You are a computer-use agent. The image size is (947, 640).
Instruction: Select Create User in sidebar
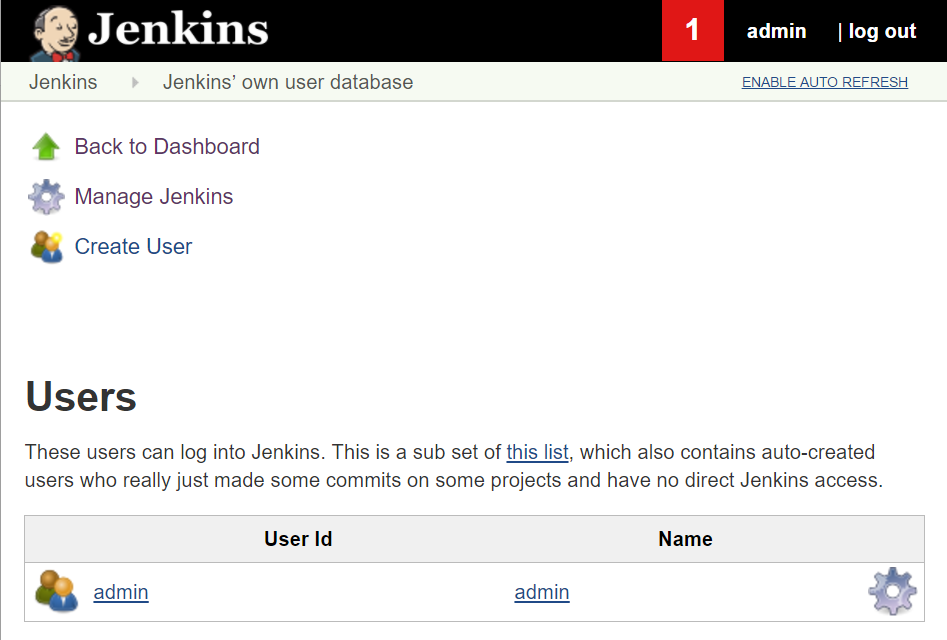coord(133,247)
